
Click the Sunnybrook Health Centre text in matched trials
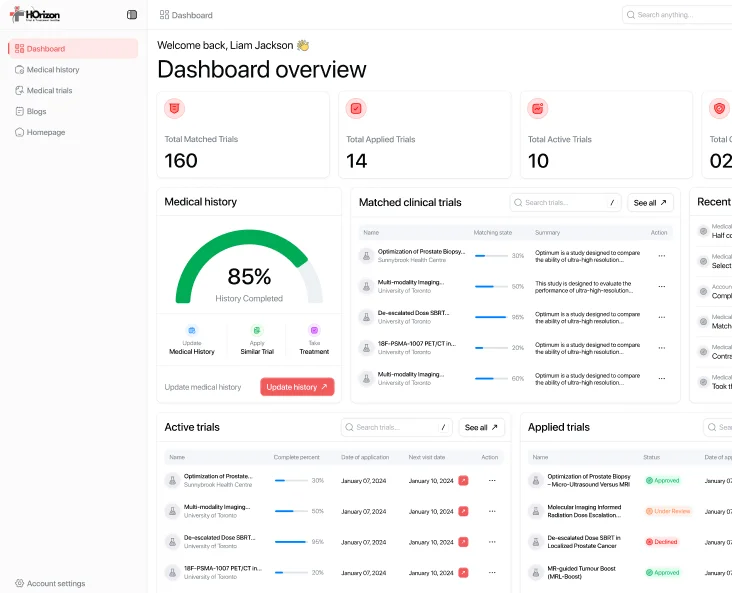tap(412, 260)
